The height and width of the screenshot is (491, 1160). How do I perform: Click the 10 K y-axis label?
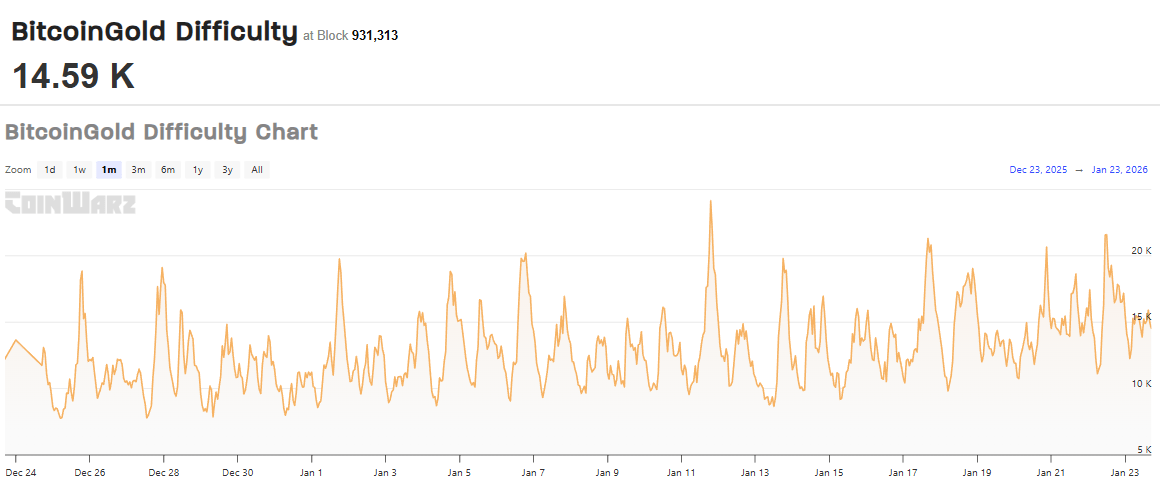1142,383
